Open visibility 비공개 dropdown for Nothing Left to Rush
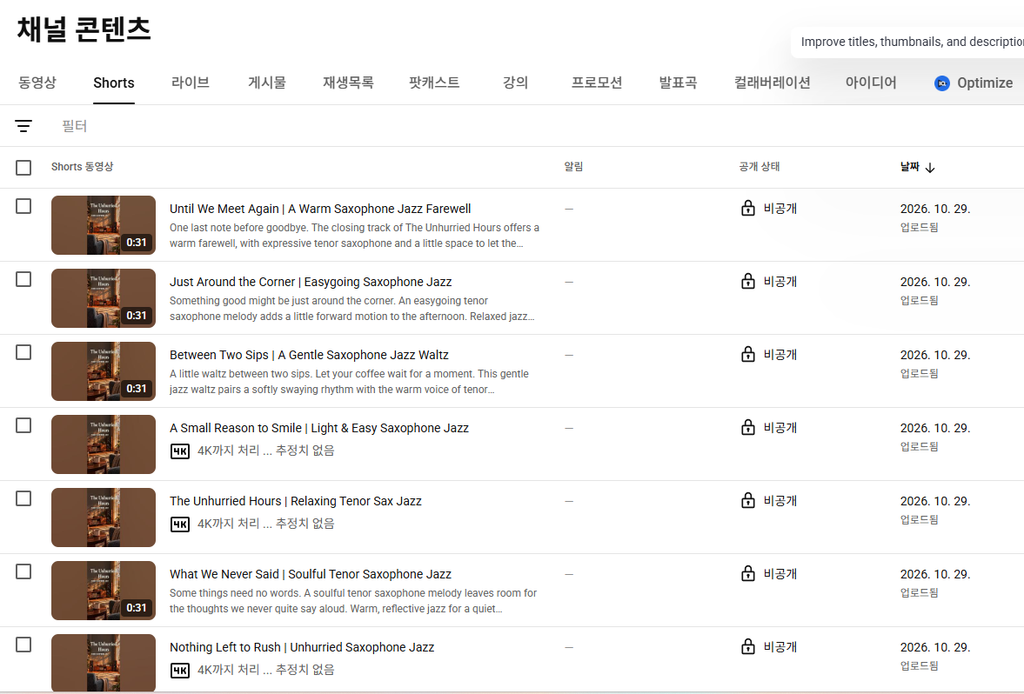The image size is (1024, 694). (780, 648)
